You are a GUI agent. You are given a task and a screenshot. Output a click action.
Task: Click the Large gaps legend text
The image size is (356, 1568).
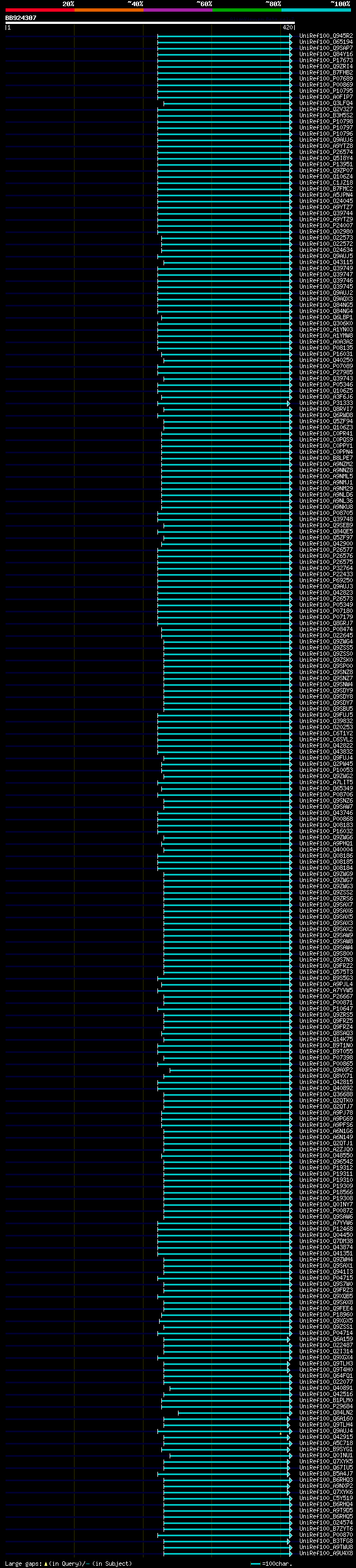pos(68,1563)
